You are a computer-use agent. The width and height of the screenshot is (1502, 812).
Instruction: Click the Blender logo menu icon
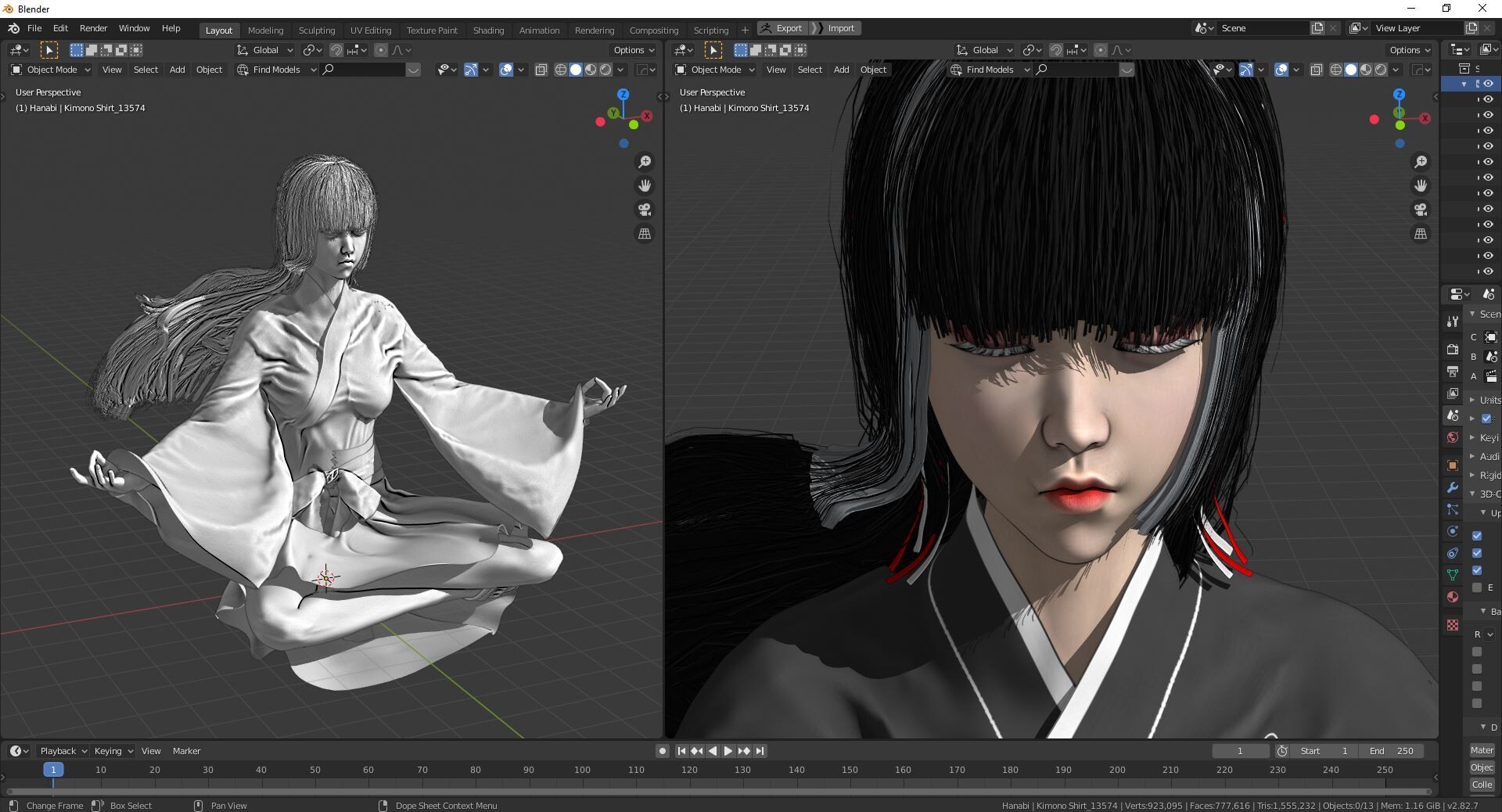pos(13,28)
